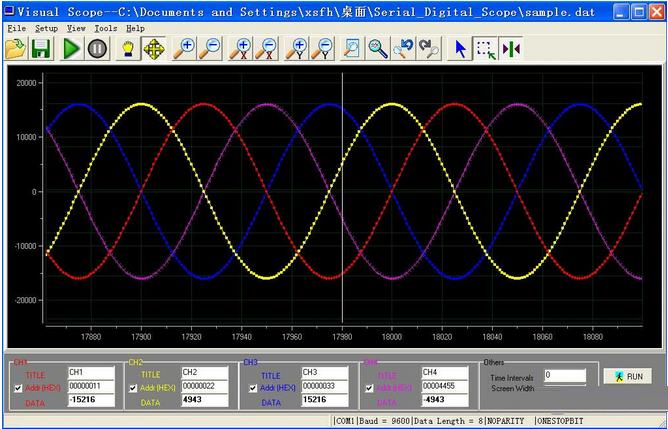This screenshot has width=668, height=429.
Task: Save data using the green floppy icon
Action: [41, 48]
